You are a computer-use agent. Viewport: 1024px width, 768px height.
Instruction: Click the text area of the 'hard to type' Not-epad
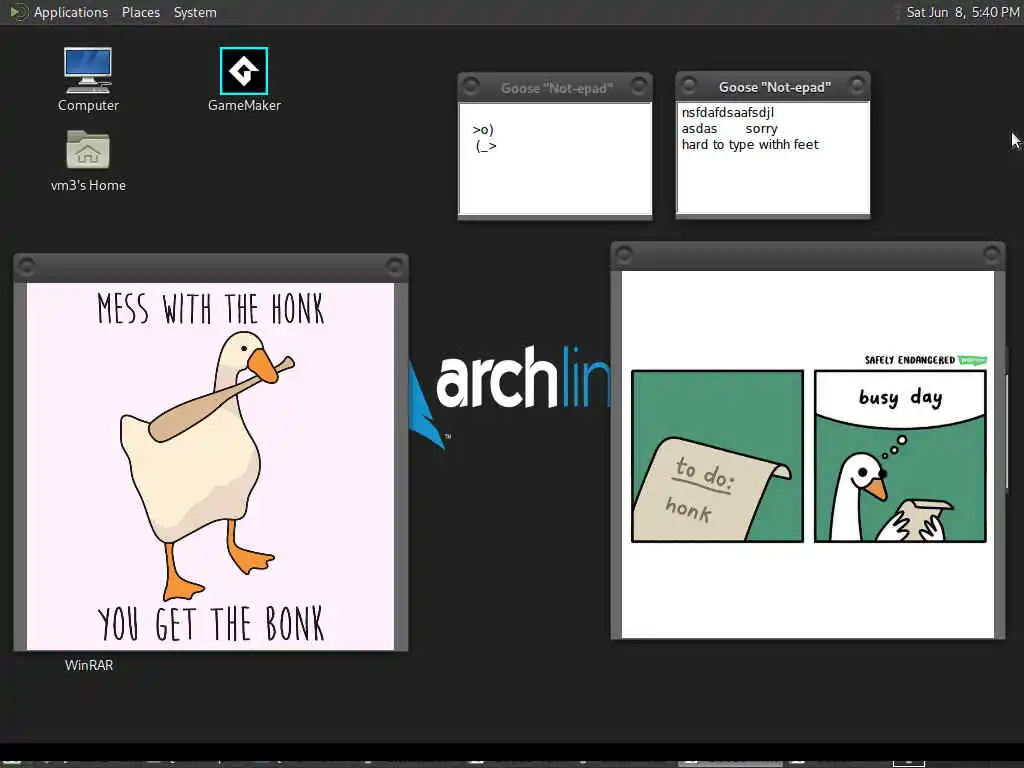coord(773,157)
